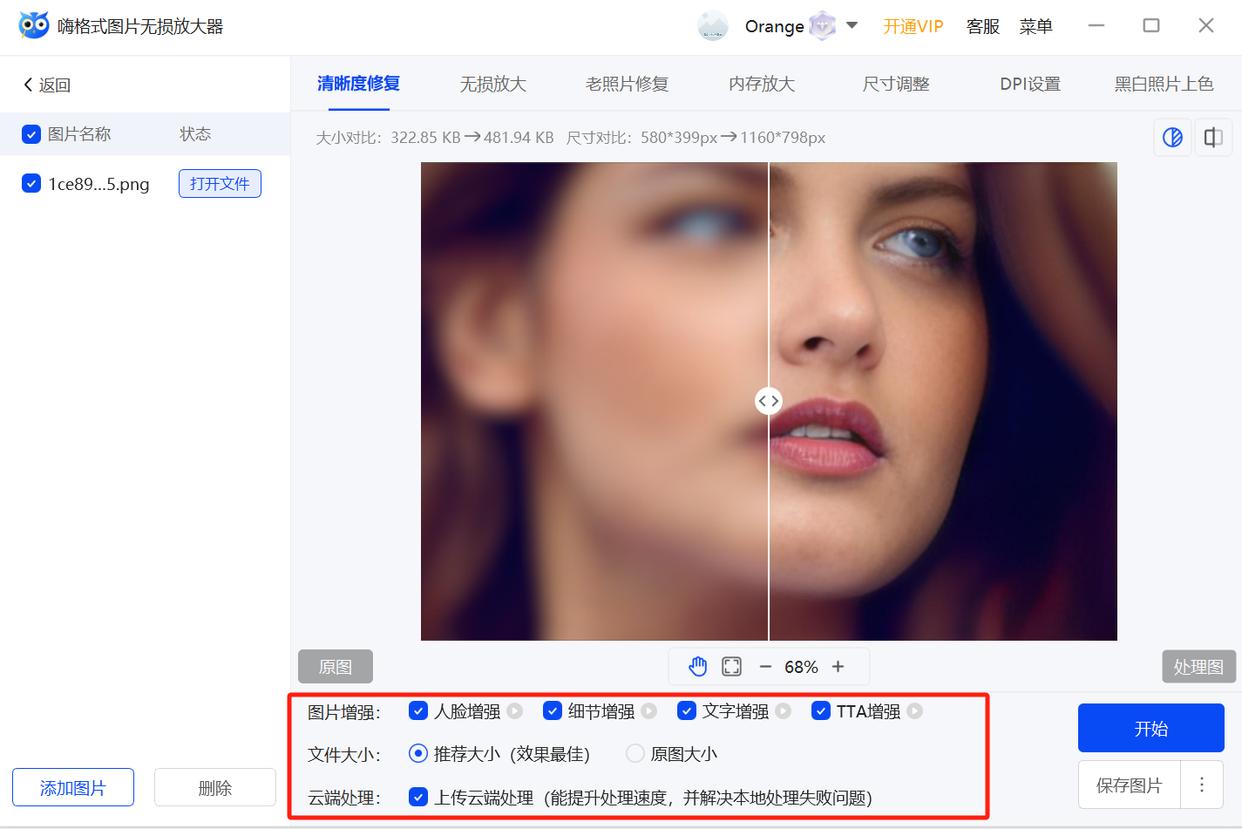The height and width of the screenshot is (829, 1242).
Task: Switch to DPI设置 tab
Action: tap(1030, 84)
